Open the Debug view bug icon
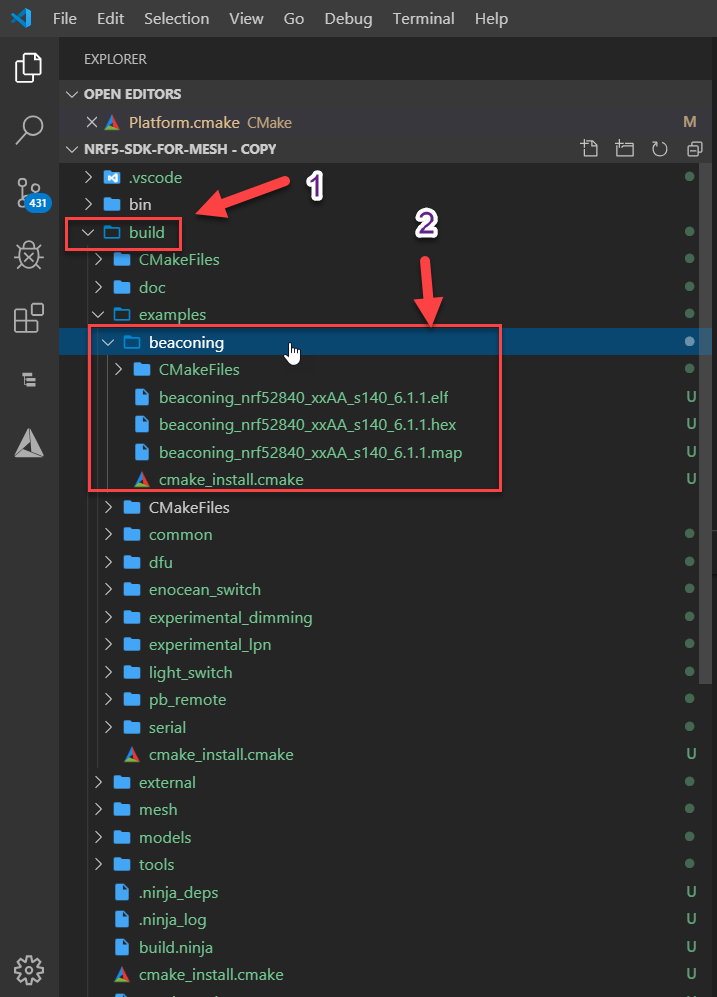717x997 pixels. click(29, 256)
